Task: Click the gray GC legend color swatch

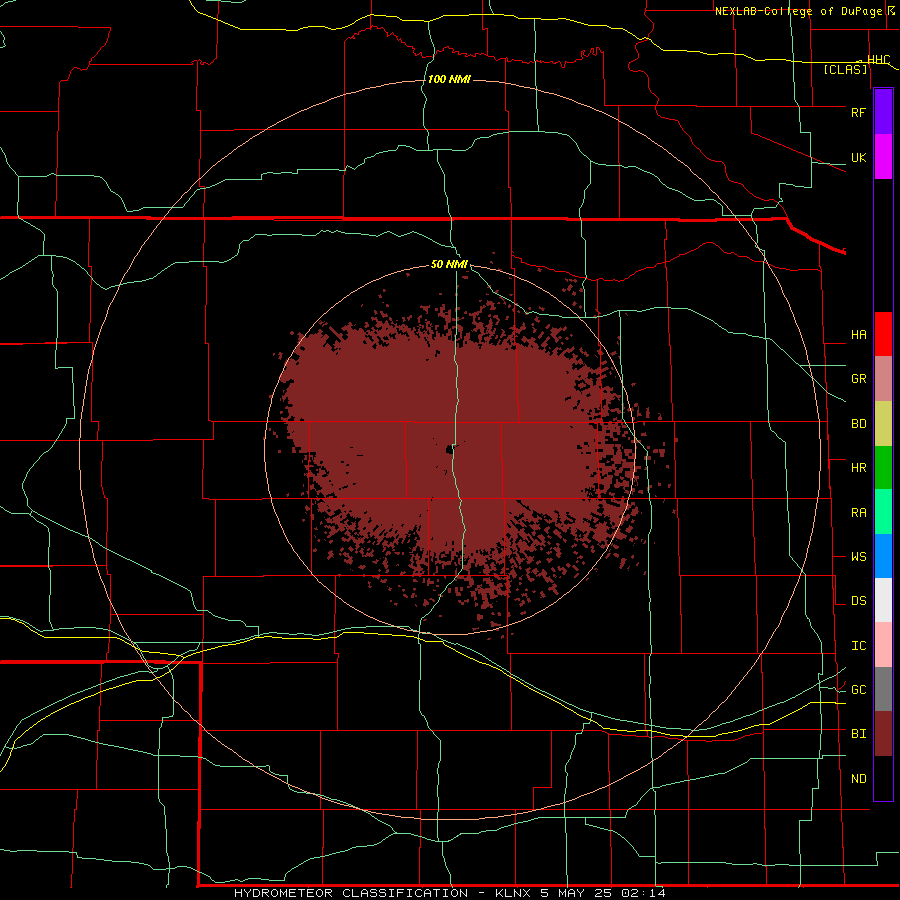Action: pyautogui.click(x=883, y=689)
